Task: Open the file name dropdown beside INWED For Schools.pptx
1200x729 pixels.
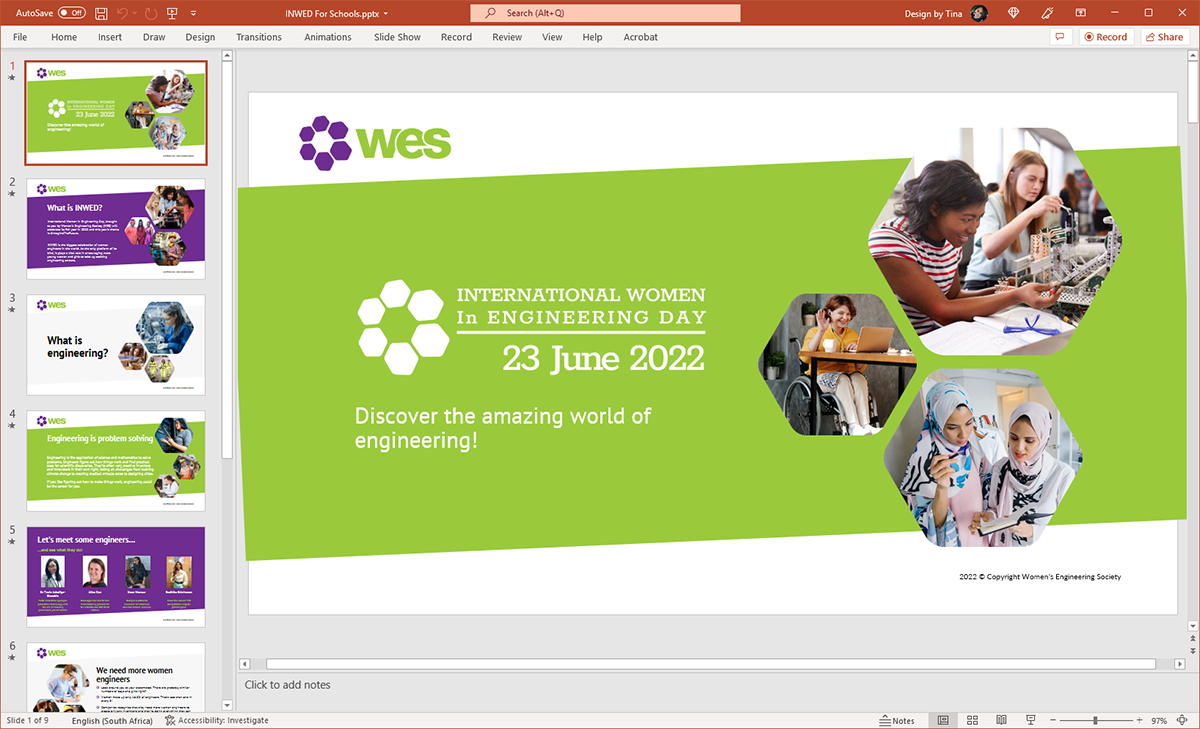Action: pyautogui.click(x=386, y=14)
